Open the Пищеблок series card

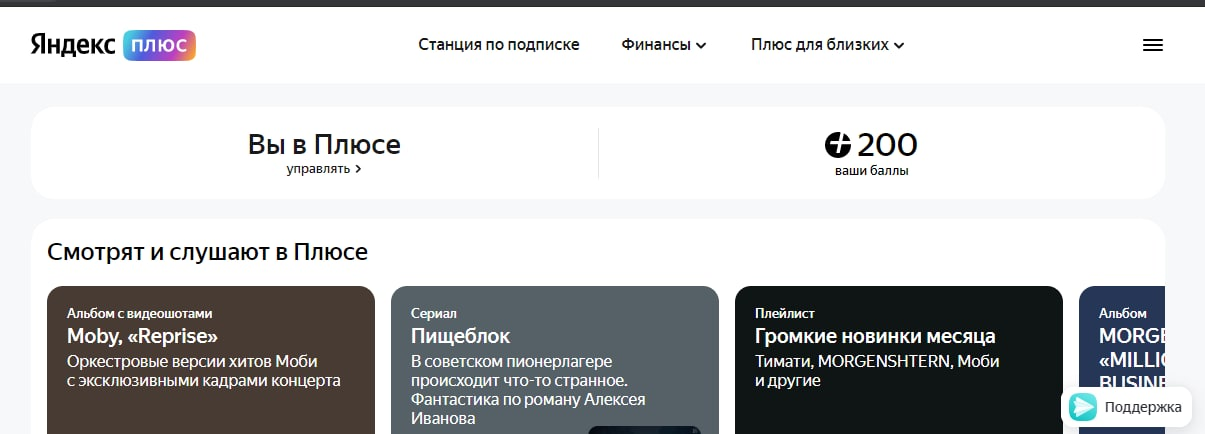[x=555, y=360]
